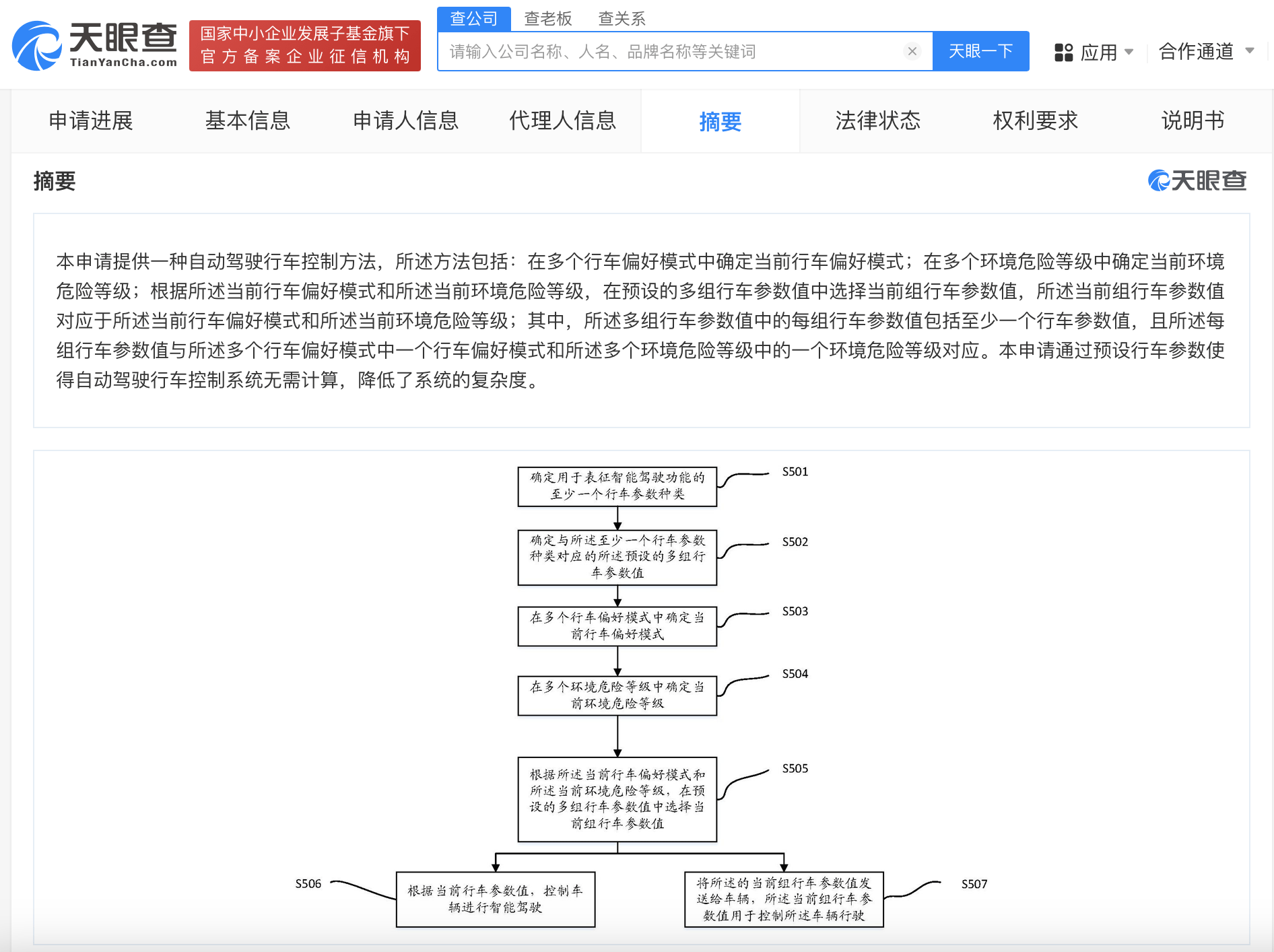Screen dimensions: 1274x952
Task: Expand the 应用 dropdown arrow
Action: 1129,52
